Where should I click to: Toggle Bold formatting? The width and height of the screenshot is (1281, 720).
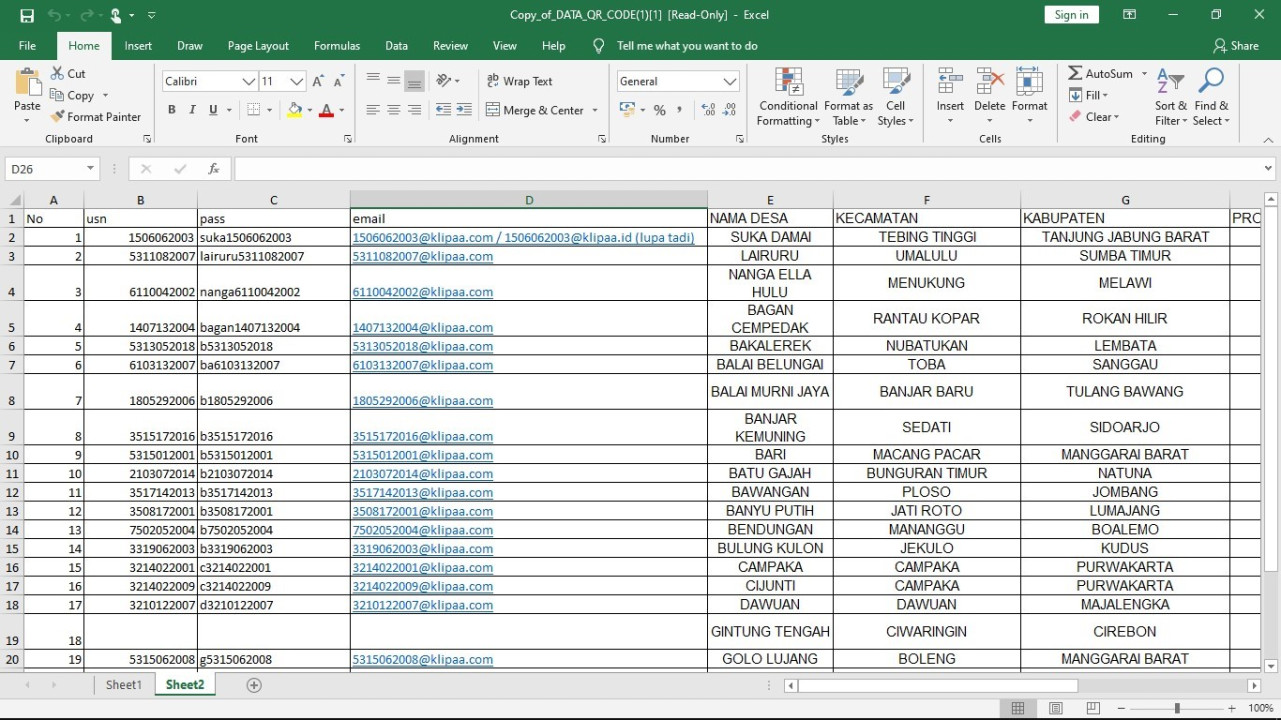(171, 110)
